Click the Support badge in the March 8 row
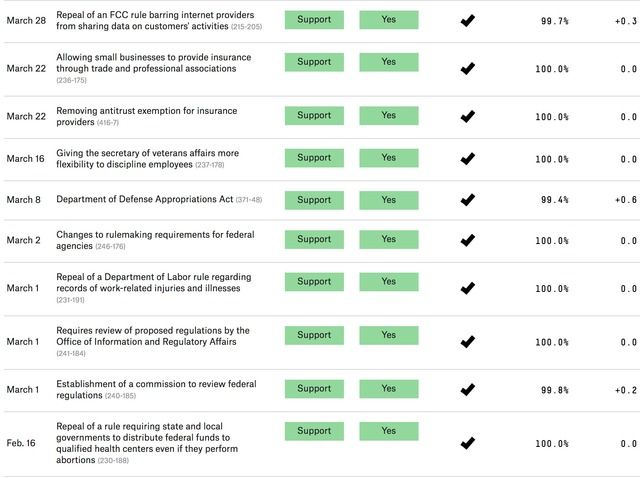The image size is (640, 478). (x=314, y=199)
